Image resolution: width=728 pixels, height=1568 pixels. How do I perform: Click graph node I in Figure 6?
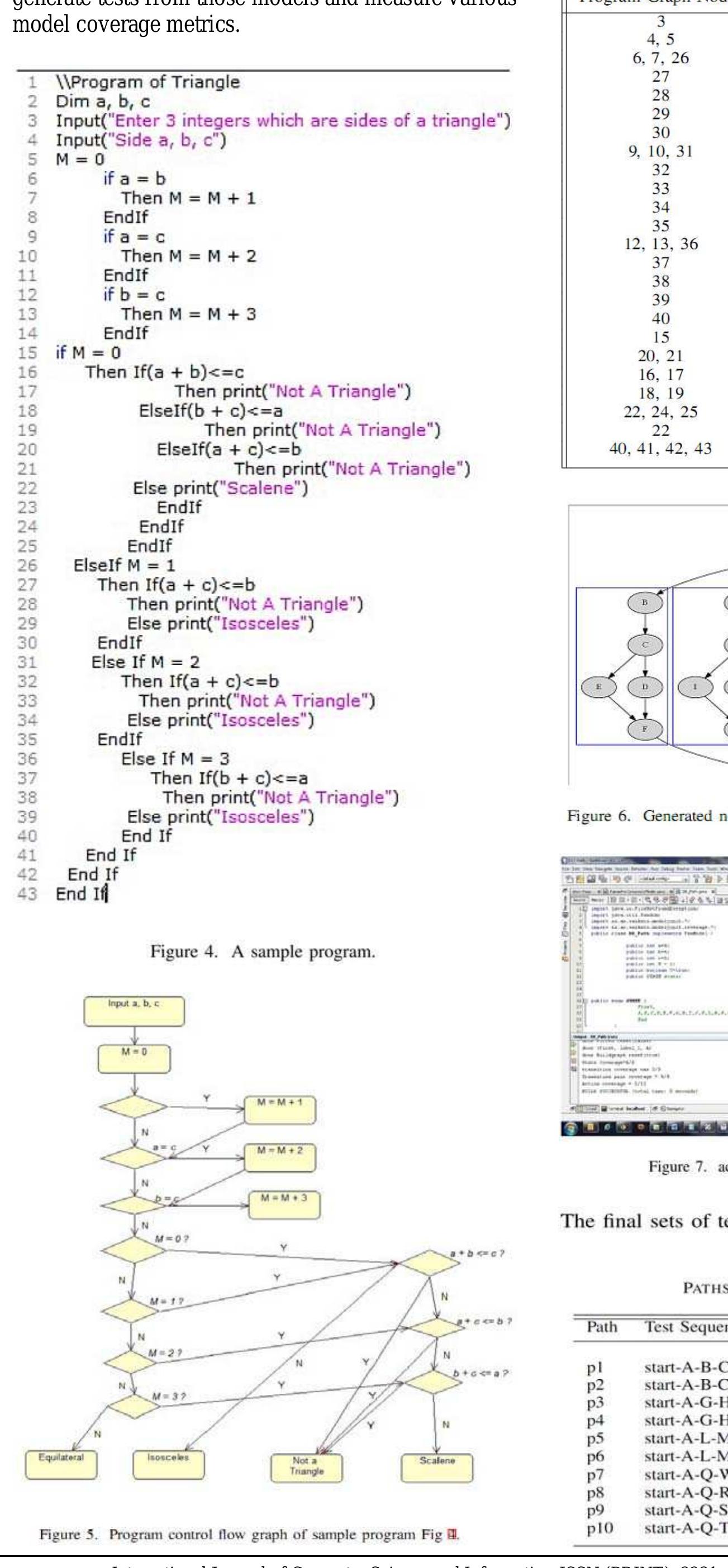(694, 687)
